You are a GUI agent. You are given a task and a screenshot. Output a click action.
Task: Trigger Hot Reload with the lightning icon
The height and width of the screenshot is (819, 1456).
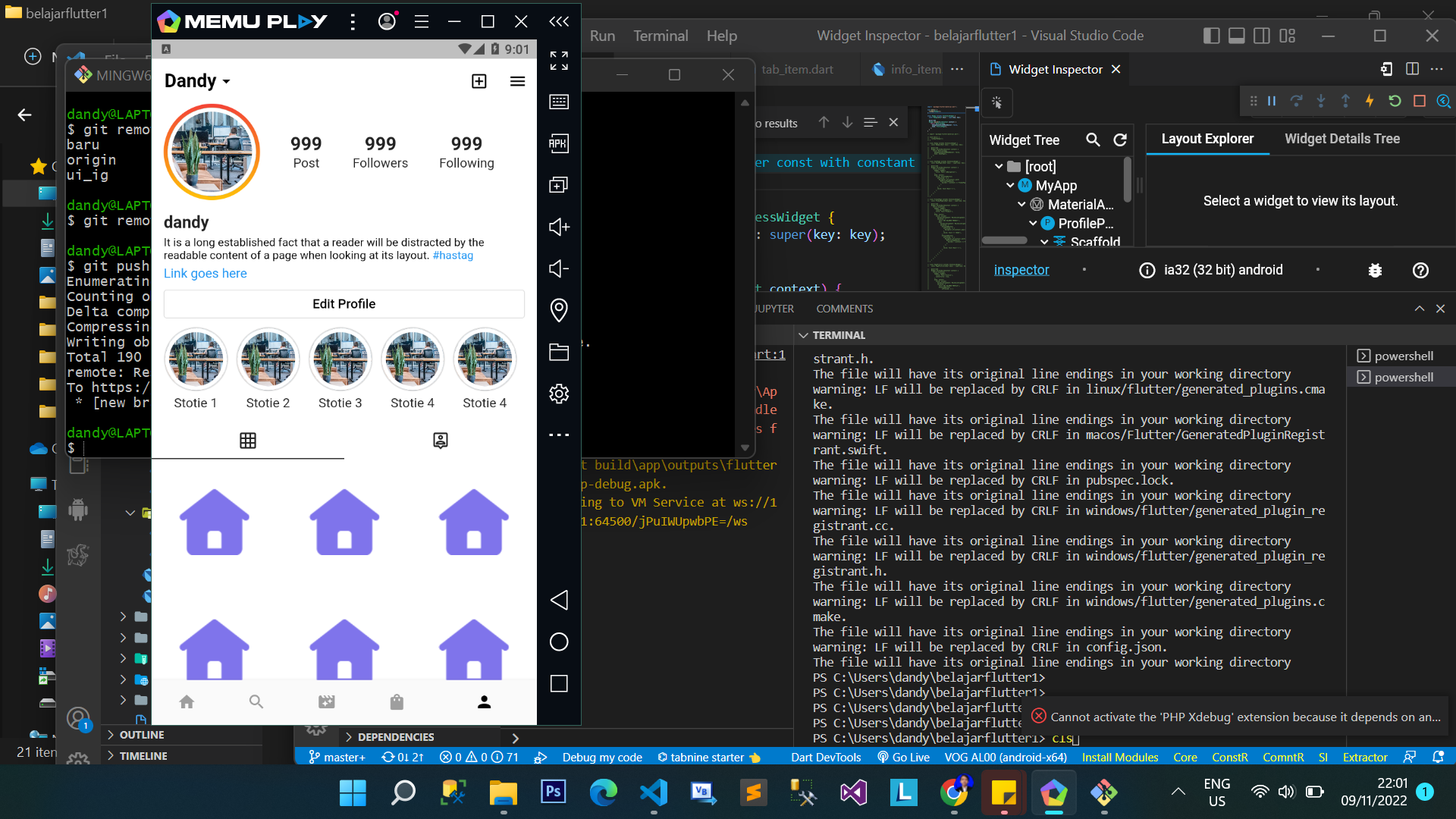(1370, 101)
